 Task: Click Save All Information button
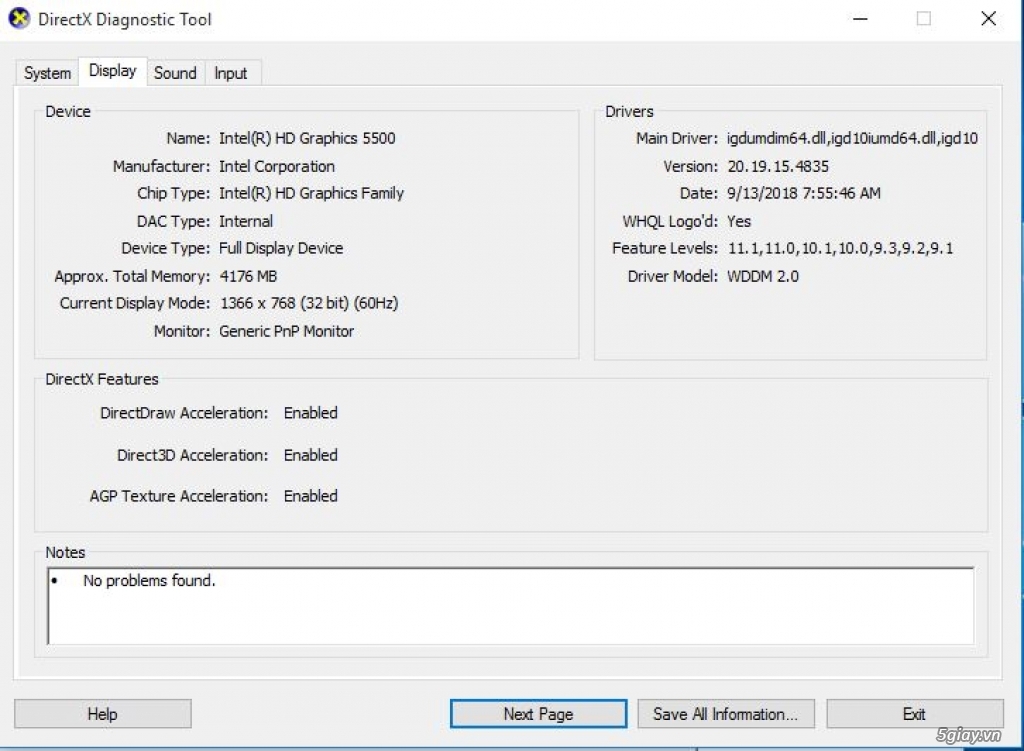(x=726, y=713)
